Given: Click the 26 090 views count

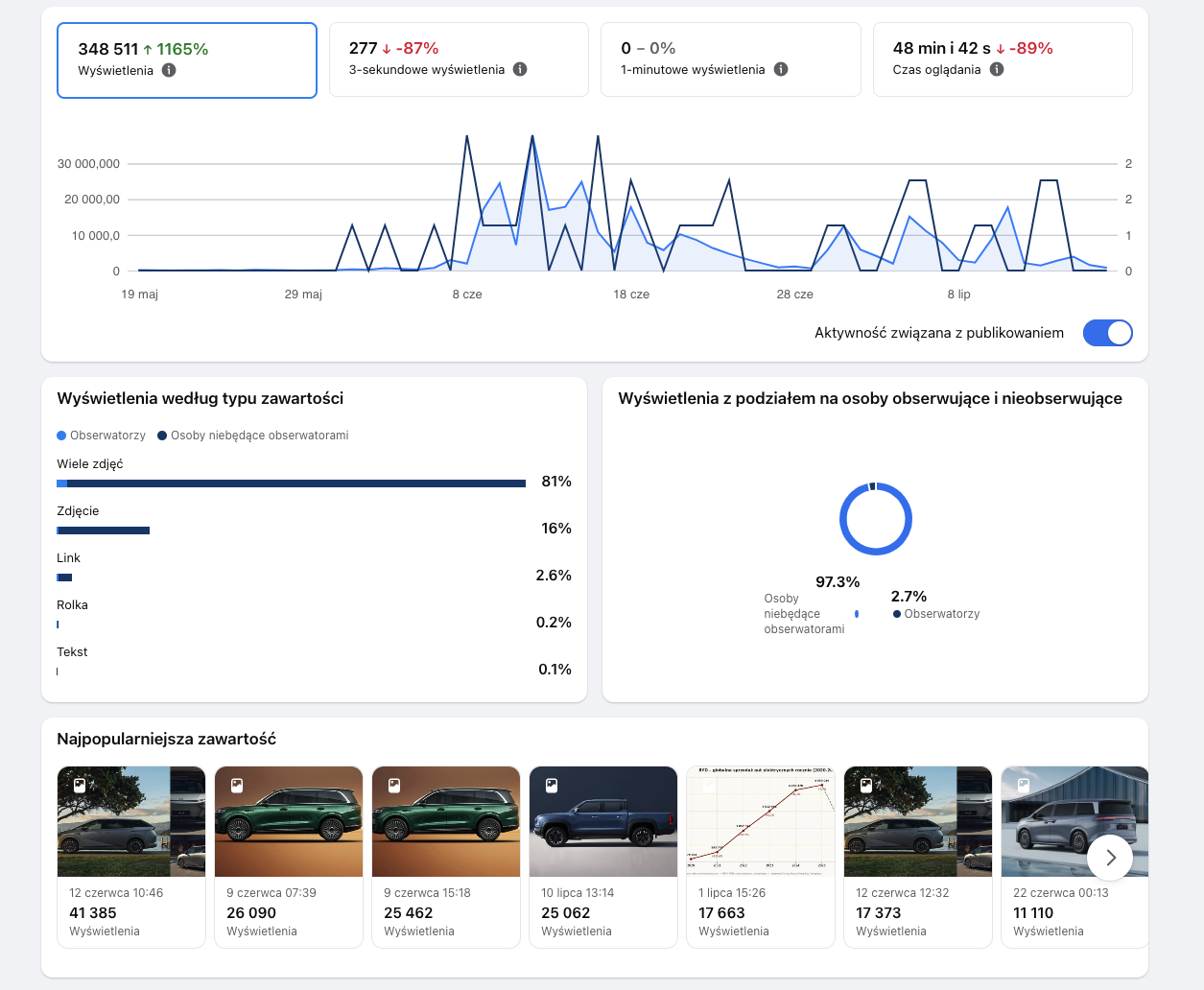Looking at the screenshot, I should [x=251, y=913].
